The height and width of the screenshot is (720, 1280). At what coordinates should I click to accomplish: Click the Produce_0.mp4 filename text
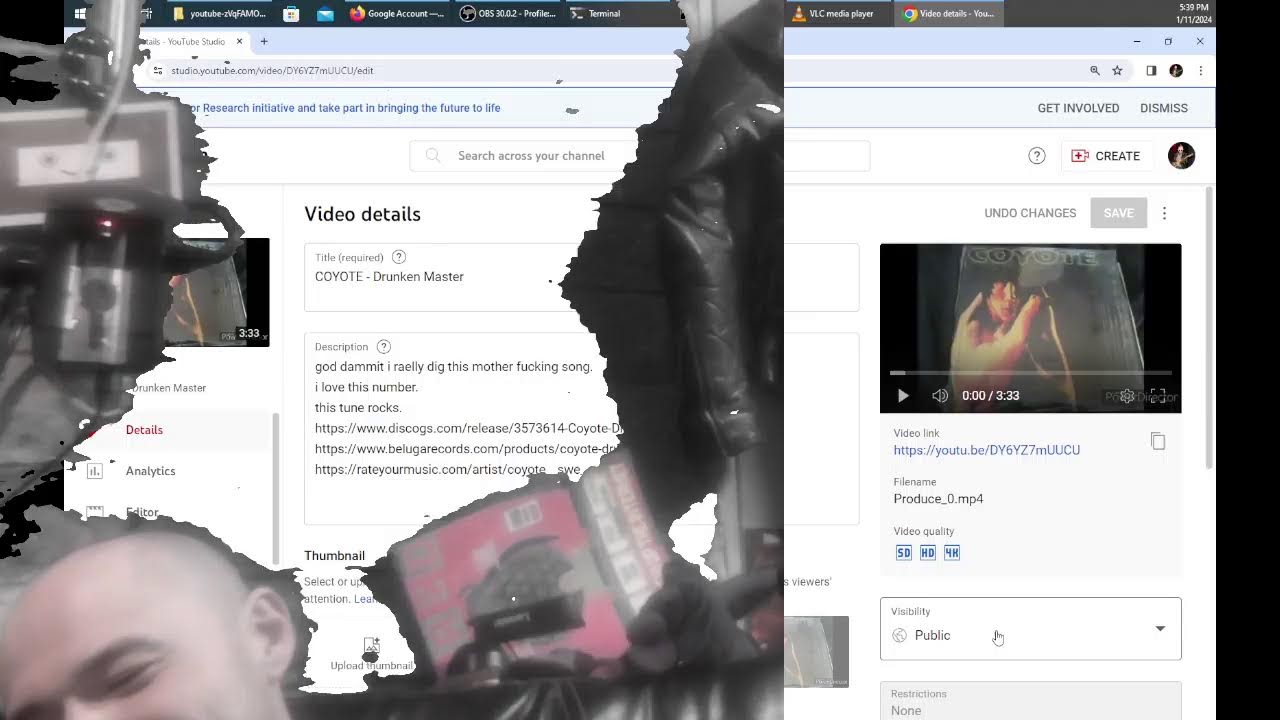(938, 499)
